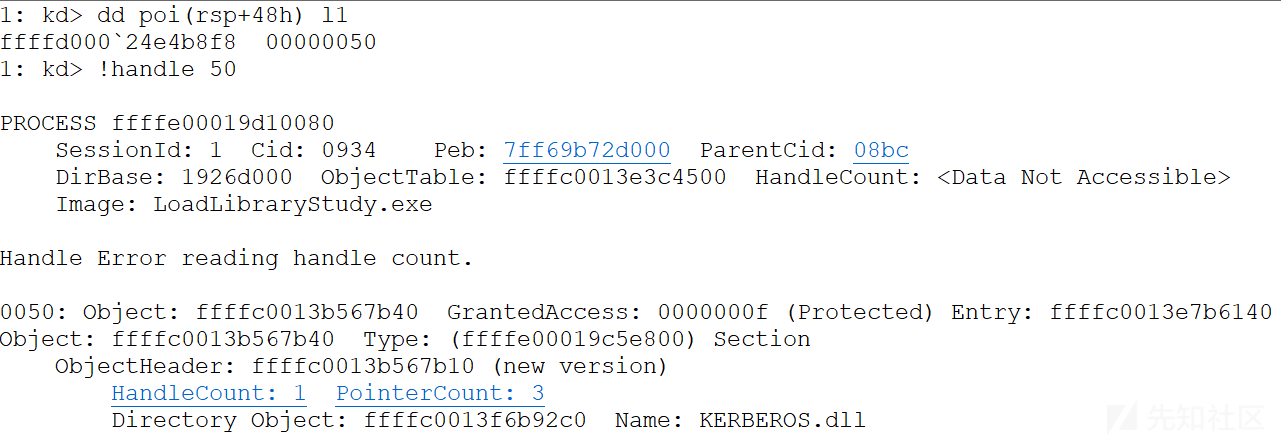This screenshot has height=439, width=1281.
Task: Click the Handle Error reading handle count line
Action: (x=236, y=259)
